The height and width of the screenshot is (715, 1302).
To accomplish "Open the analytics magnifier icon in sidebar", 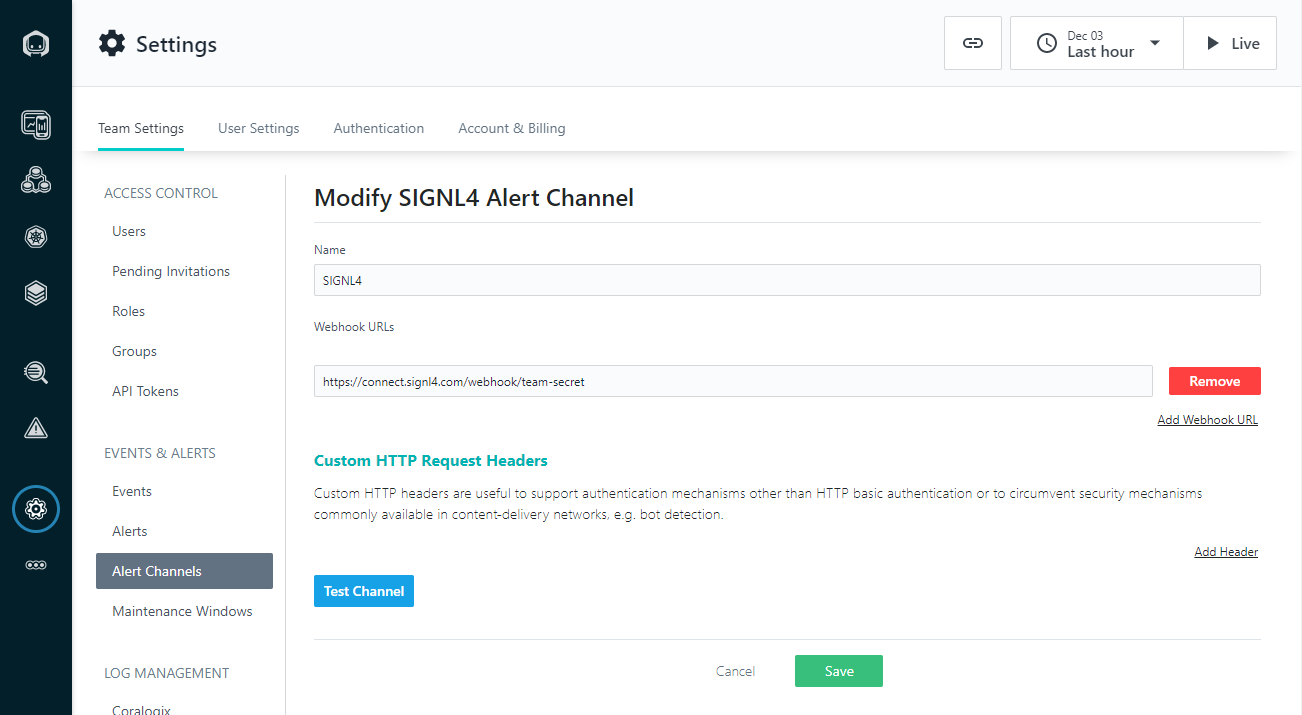I will pos(36,373).
